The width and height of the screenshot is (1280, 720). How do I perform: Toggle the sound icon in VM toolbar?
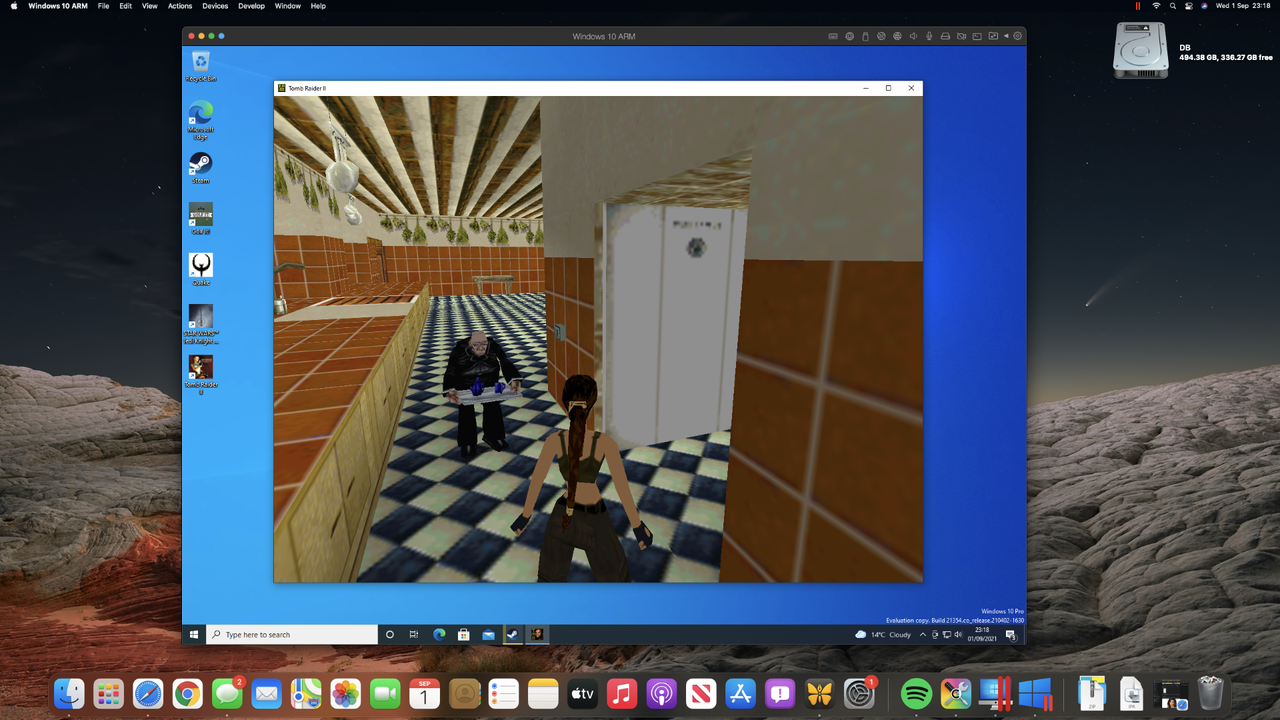tap(913, 36)
